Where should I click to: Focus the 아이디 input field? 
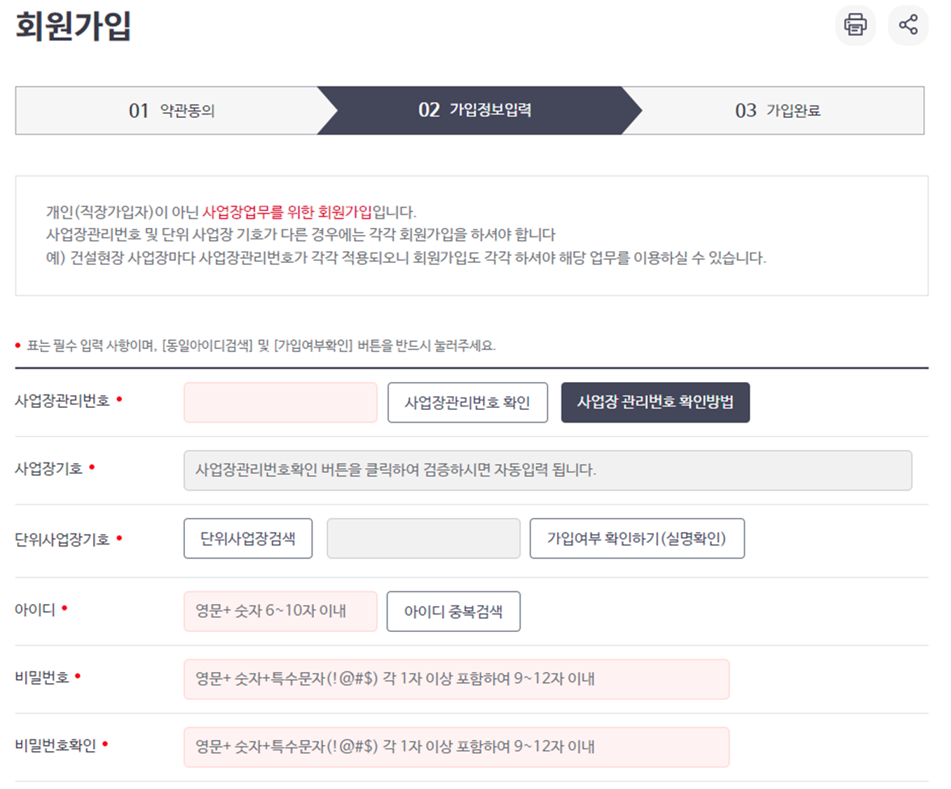pyautogui.click(x=280, y=611)
